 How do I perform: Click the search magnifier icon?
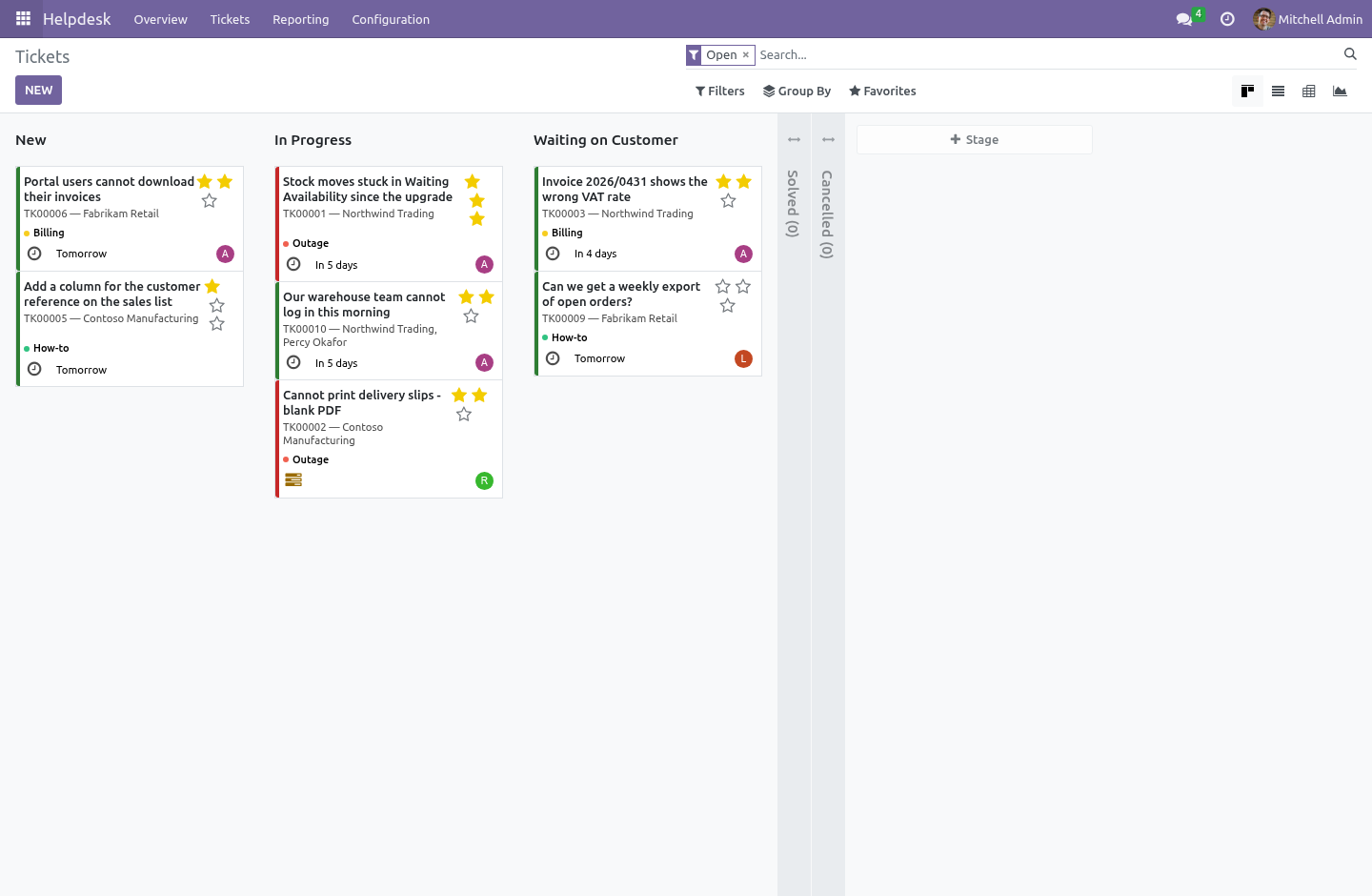[1350, 54]
